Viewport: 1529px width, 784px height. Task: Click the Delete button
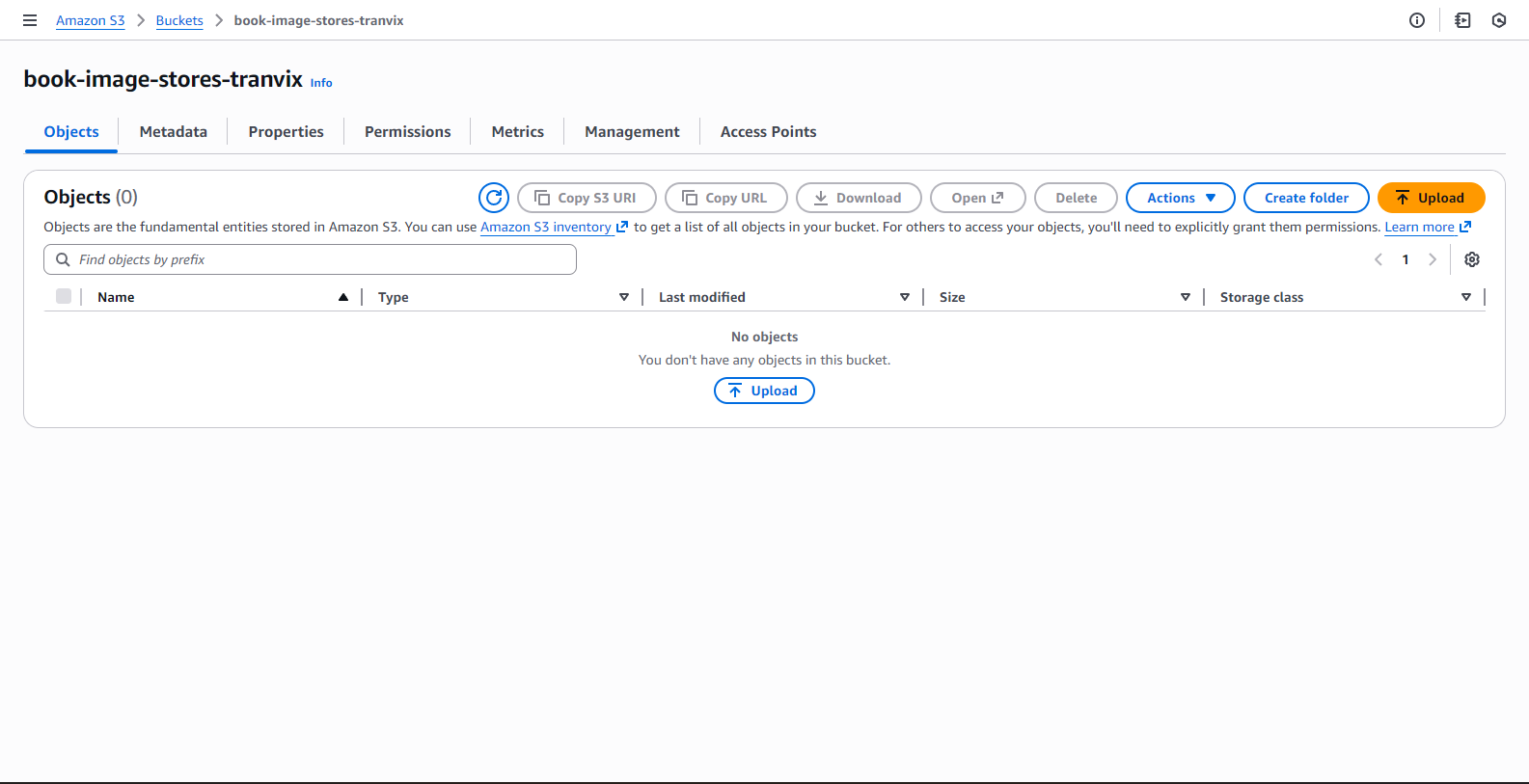[1076, 198]
